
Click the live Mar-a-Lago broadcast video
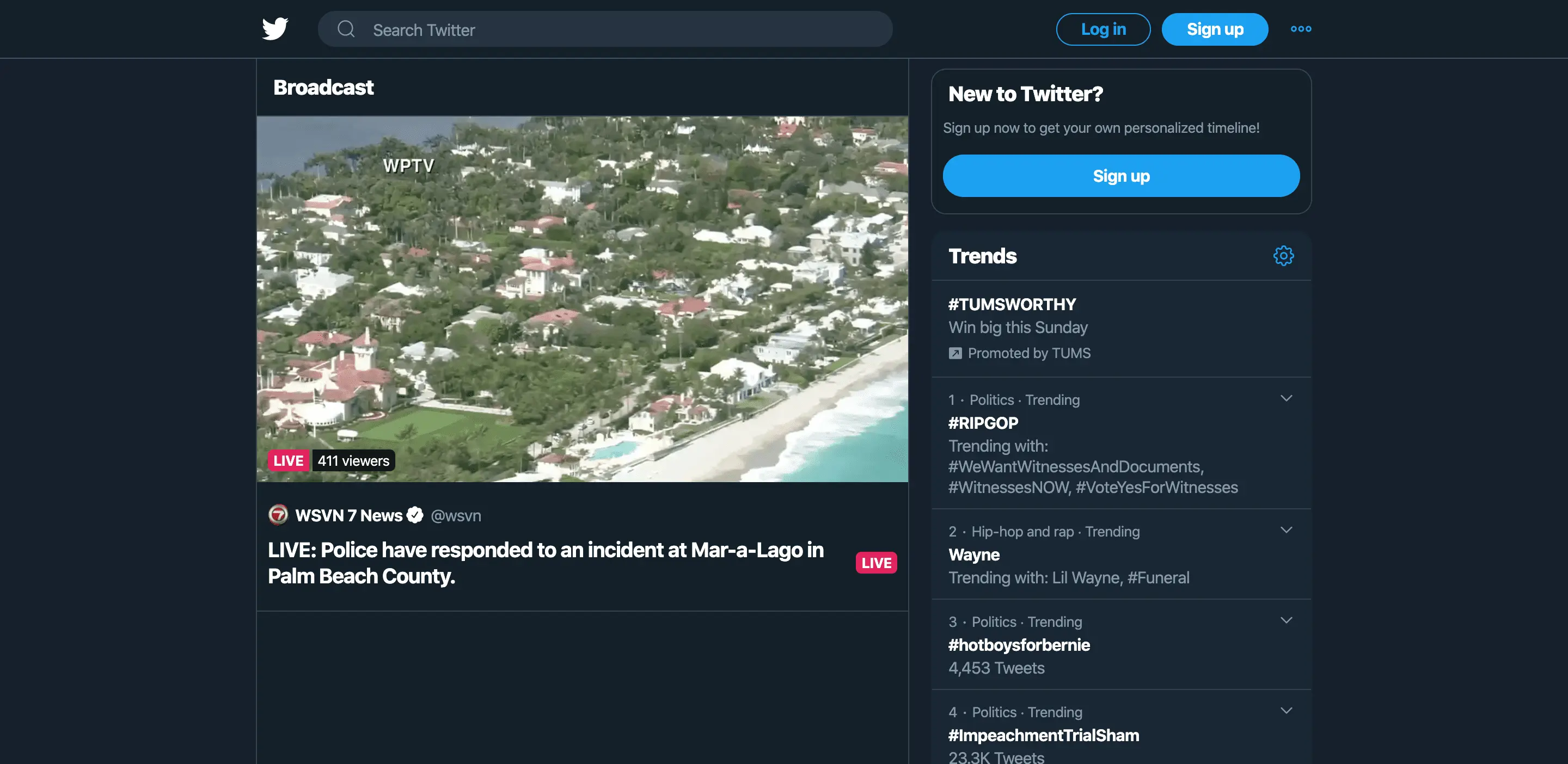pos(582,299)
